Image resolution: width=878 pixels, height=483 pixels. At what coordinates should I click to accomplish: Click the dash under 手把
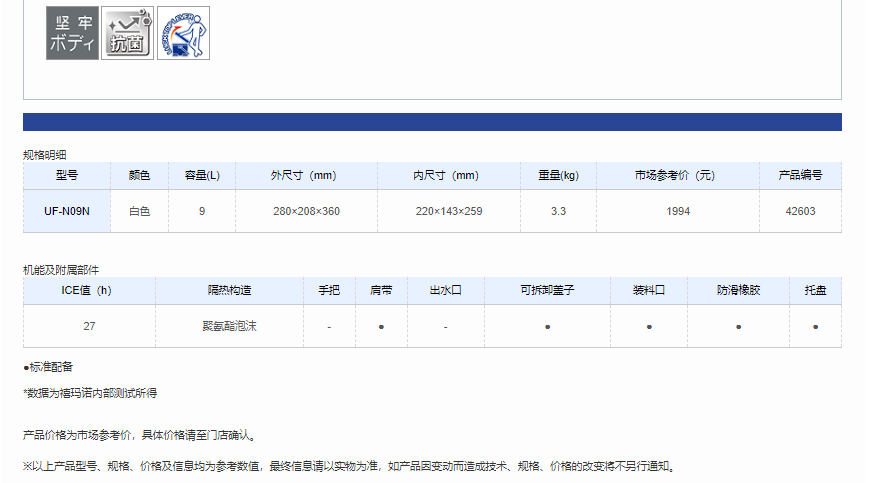[x=329, y=327]
